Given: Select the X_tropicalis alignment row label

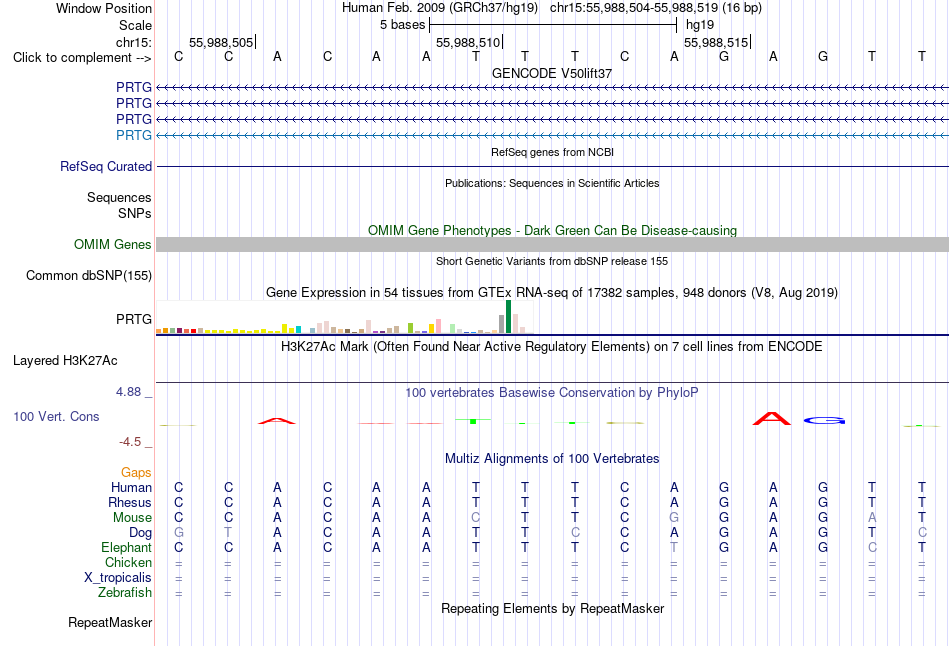Looking at the screenshot, I should (118, 578).
